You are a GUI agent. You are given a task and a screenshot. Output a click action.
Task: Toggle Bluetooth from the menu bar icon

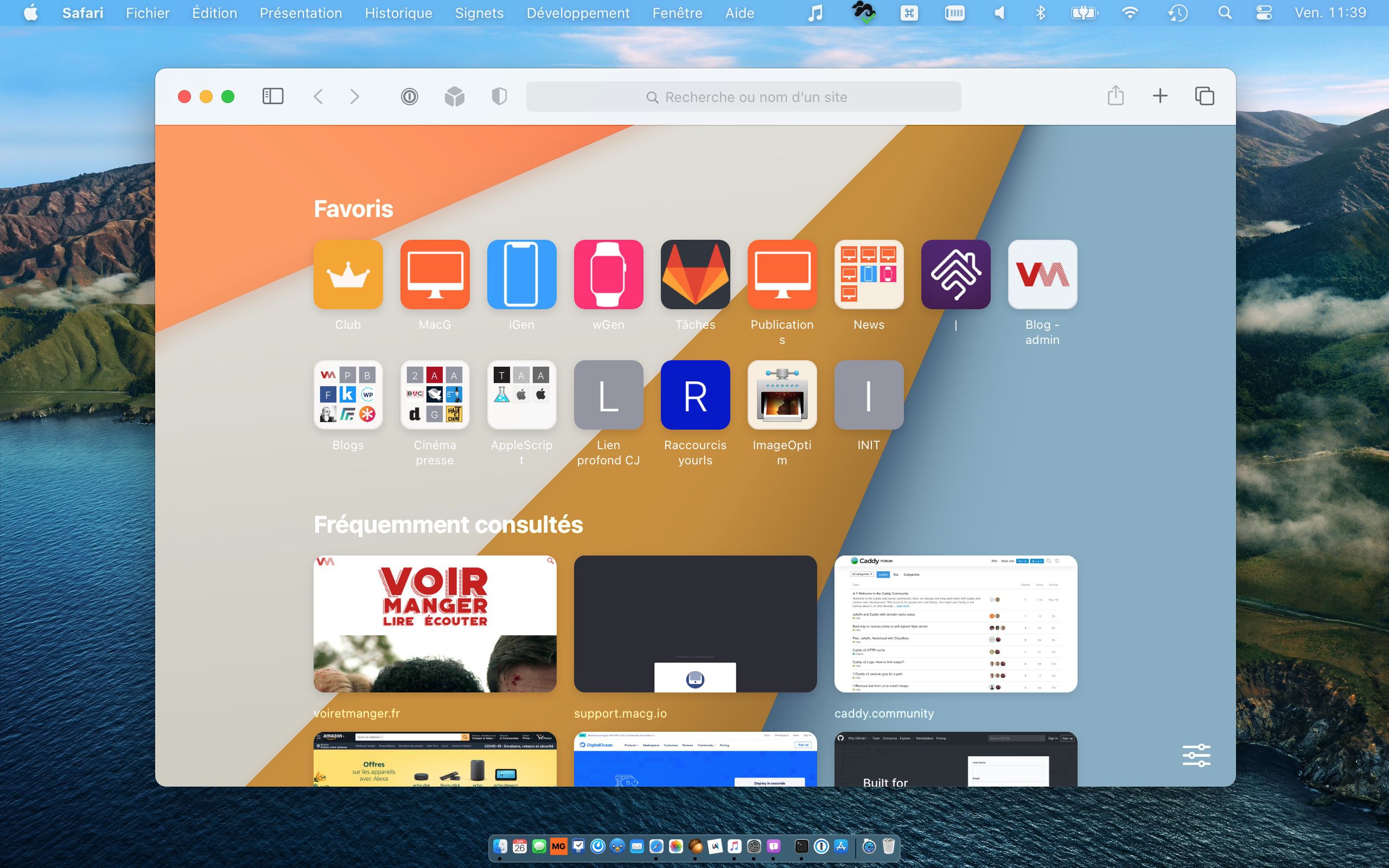[x=1040, y=12]
